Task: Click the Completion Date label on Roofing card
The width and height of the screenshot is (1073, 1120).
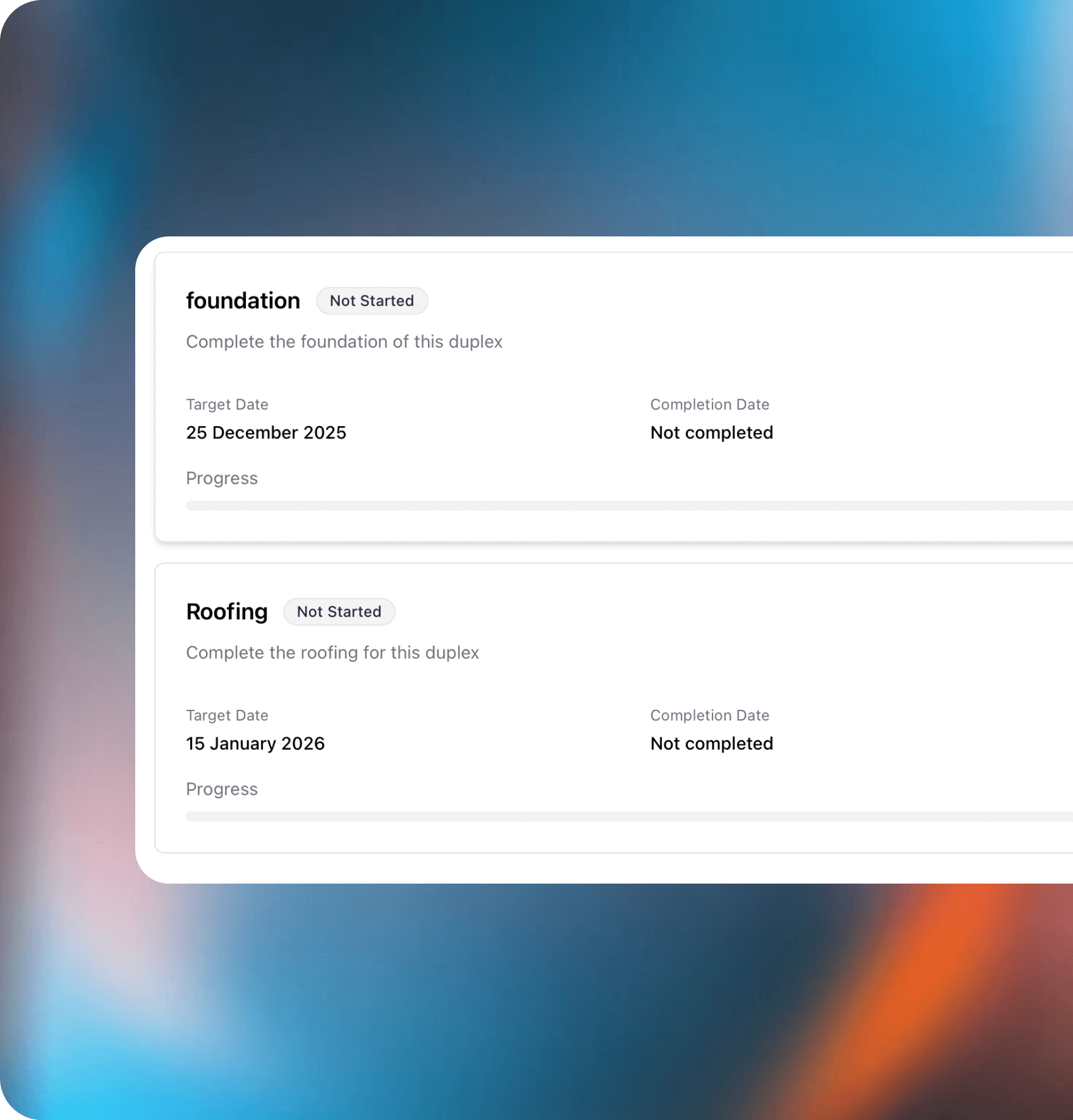Action: (709, 715)
